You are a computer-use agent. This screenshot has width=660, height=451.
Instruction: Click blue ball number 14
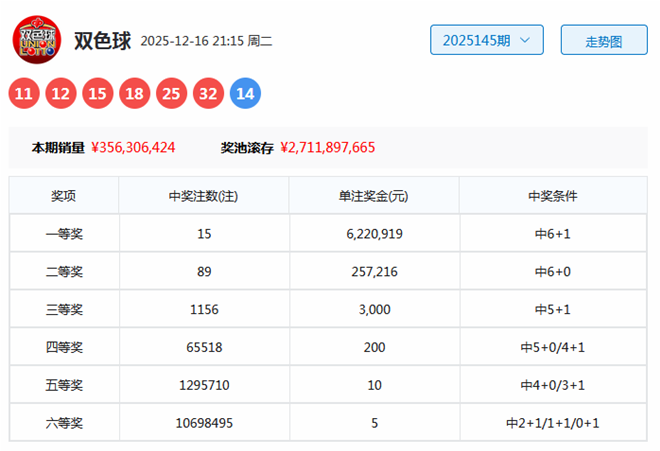point(245,95)
